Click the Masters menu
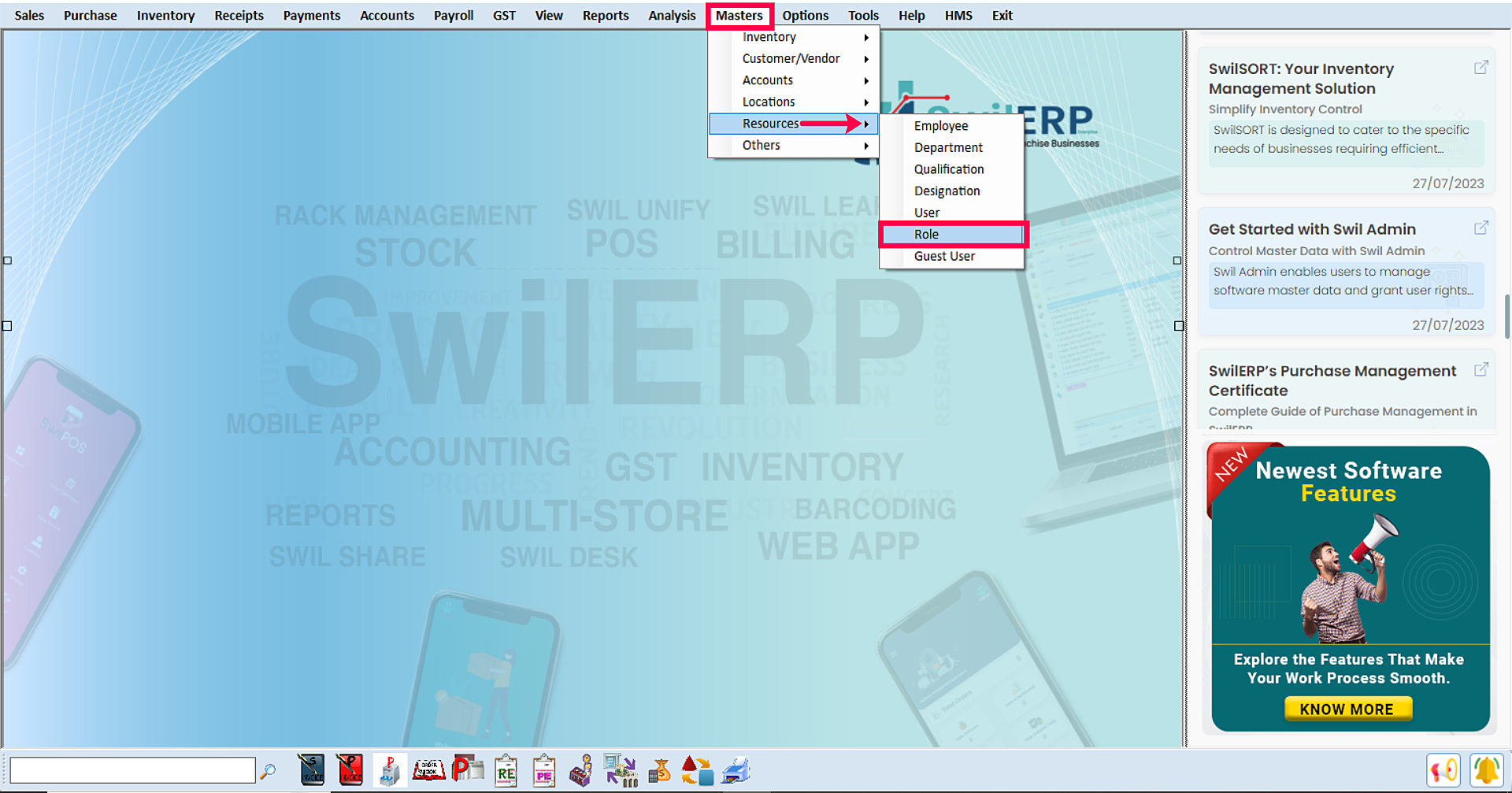1512x793 pixels. 739,15
